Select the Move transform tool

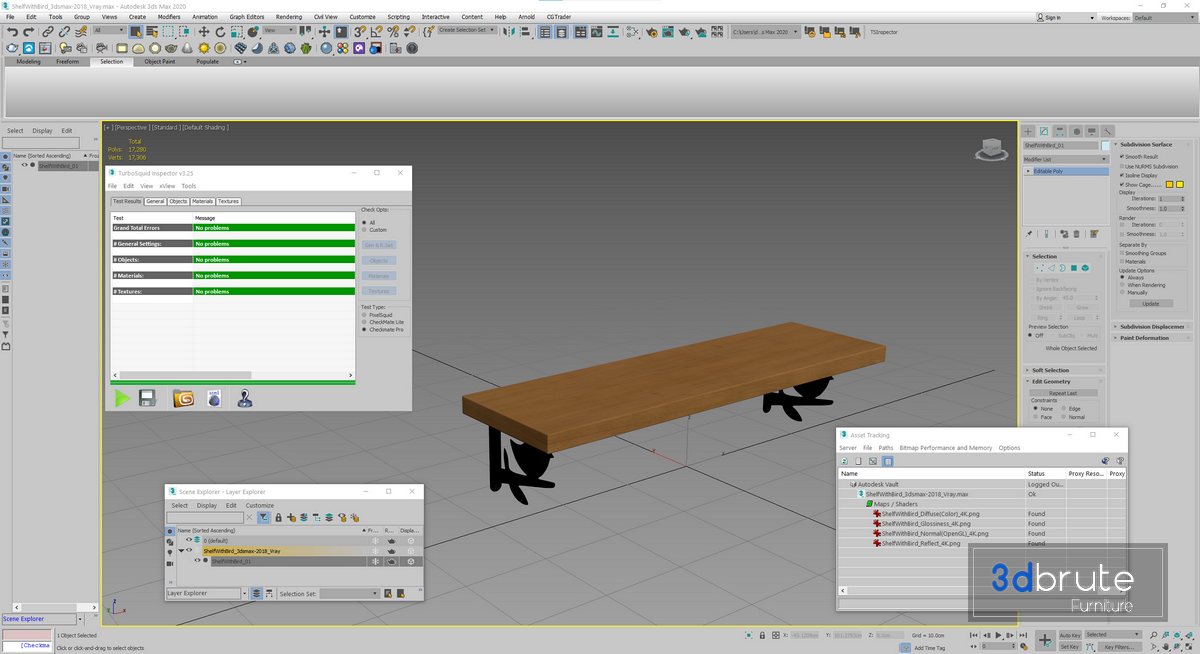coord(204,32)
